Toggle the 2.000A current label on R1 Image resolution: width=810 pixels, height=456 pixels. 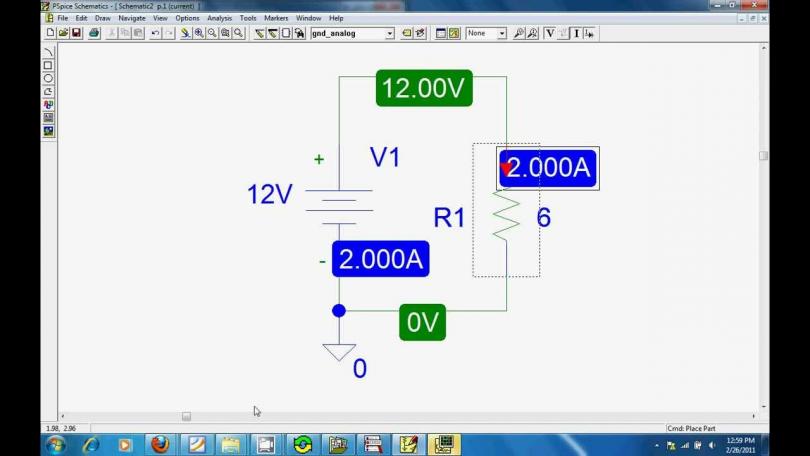point(548,168)
